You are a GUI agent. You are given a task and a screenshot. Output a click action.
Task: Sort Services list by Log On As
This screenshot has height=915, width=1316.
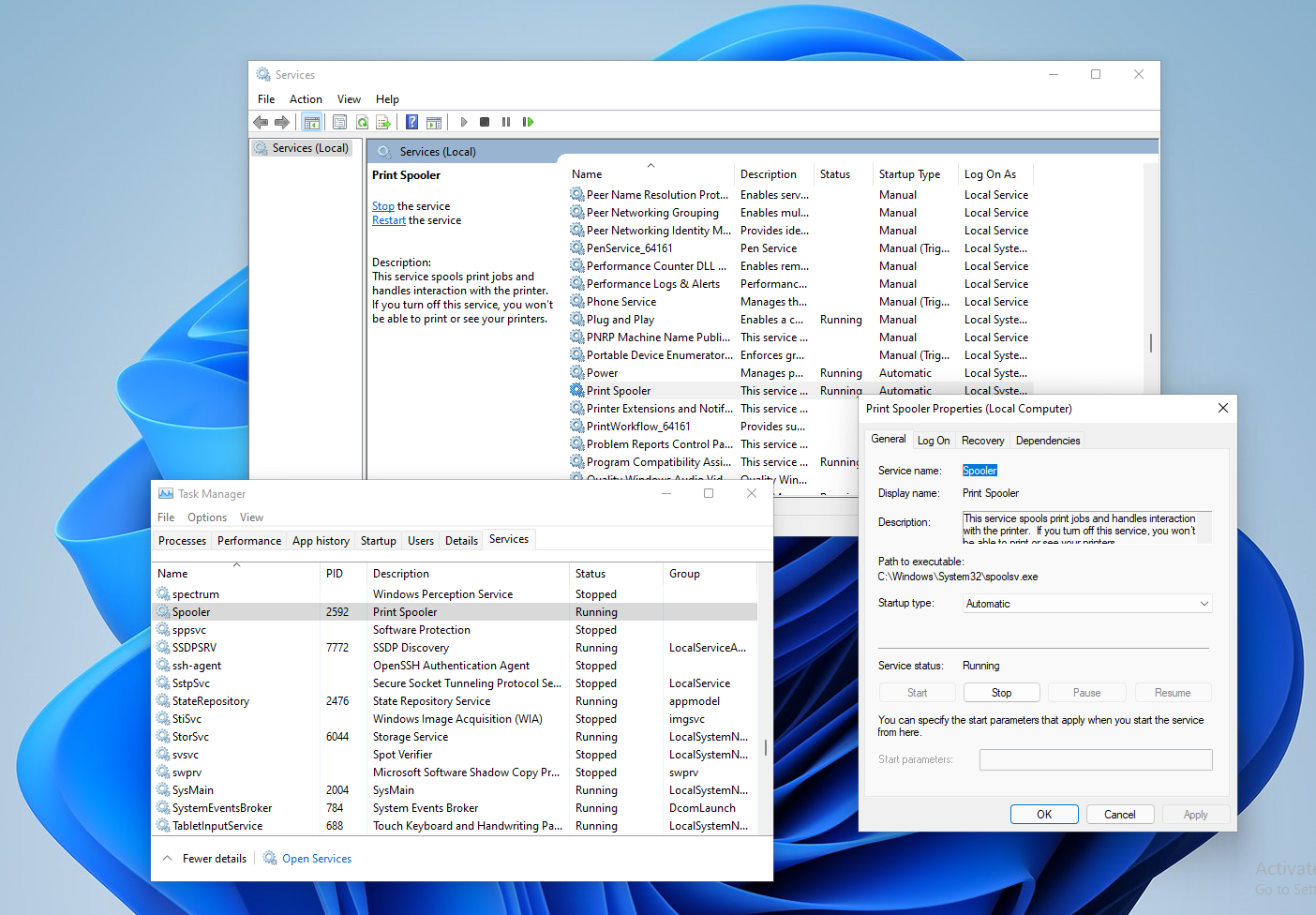[995, 173]
